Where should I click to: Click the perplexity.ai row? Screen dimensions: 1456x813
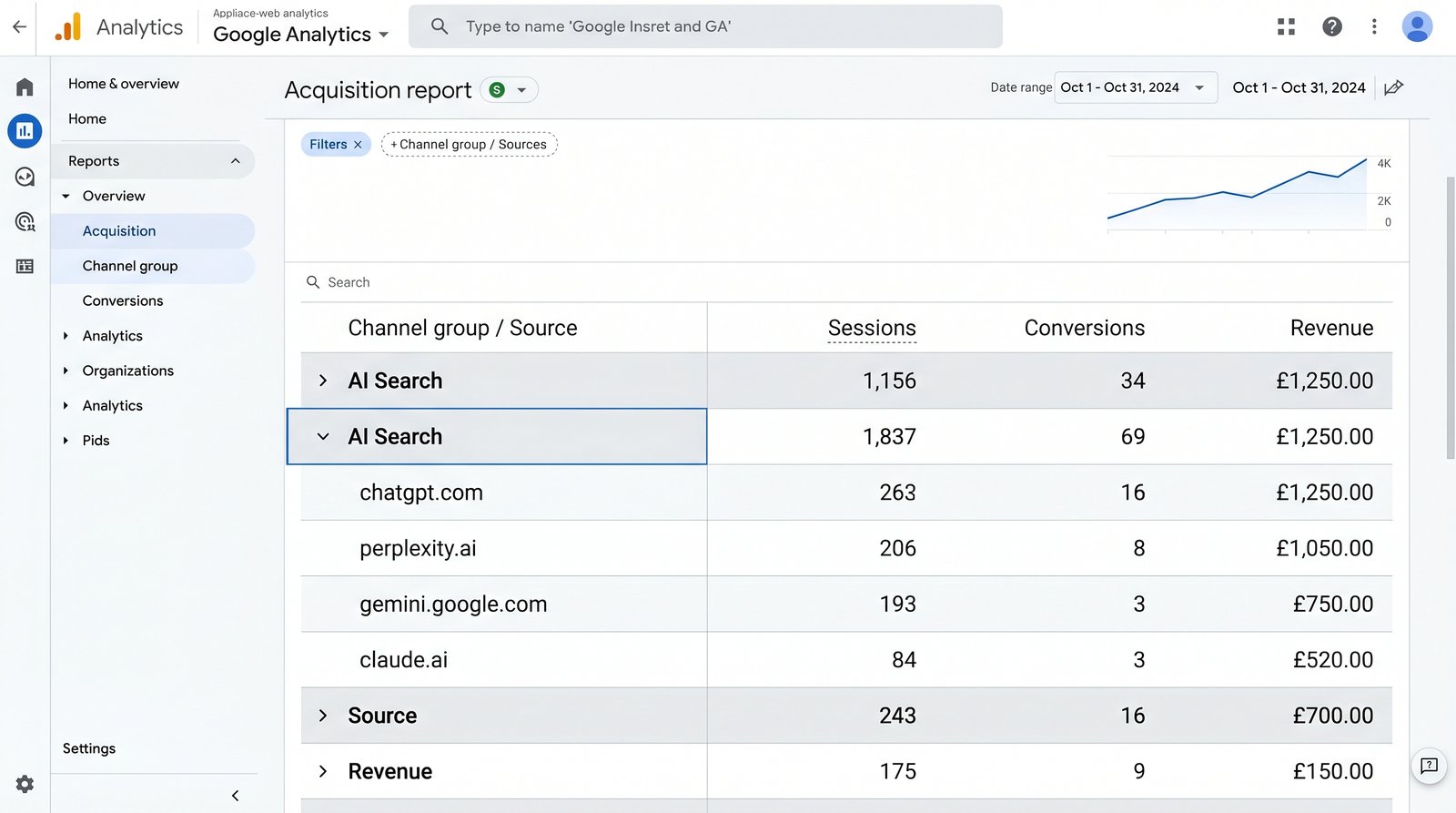click(846, 548)
